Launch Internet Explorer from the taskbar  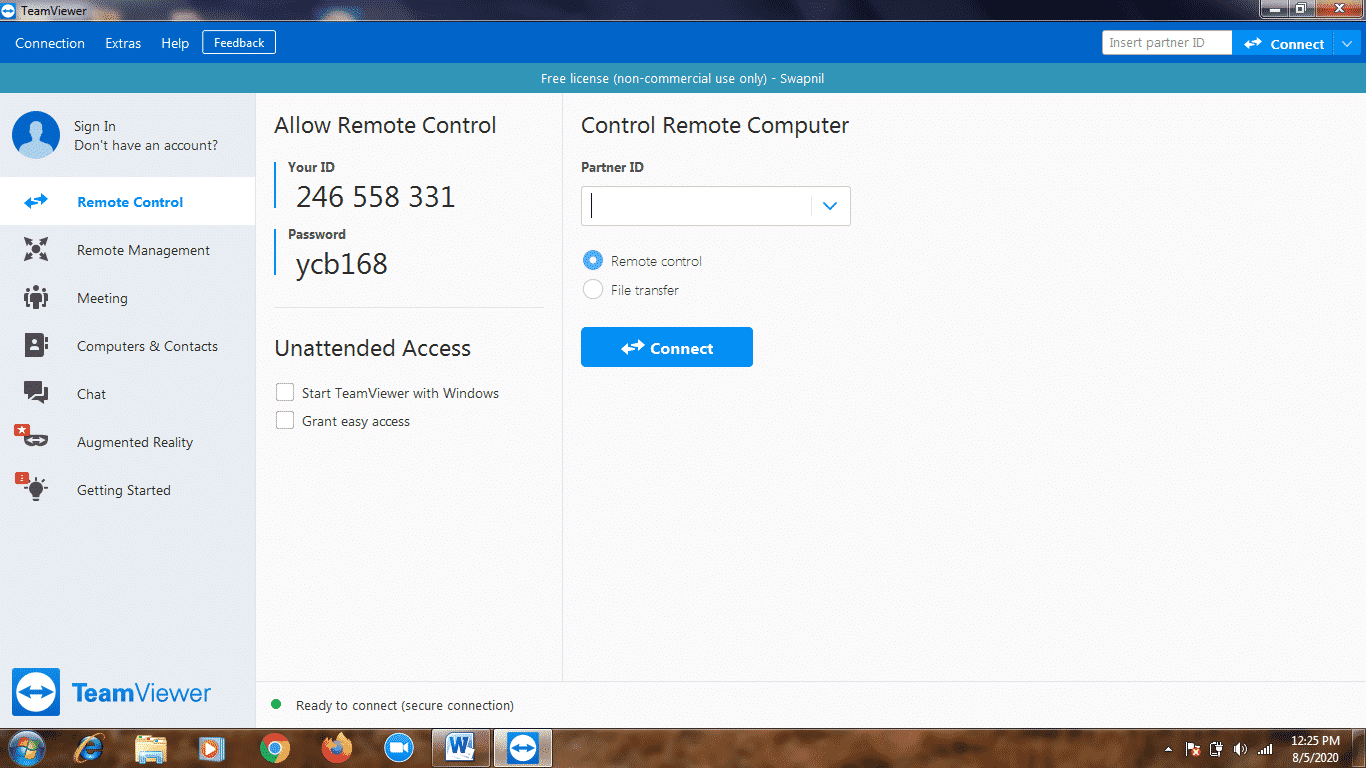[x=90, y=748]
